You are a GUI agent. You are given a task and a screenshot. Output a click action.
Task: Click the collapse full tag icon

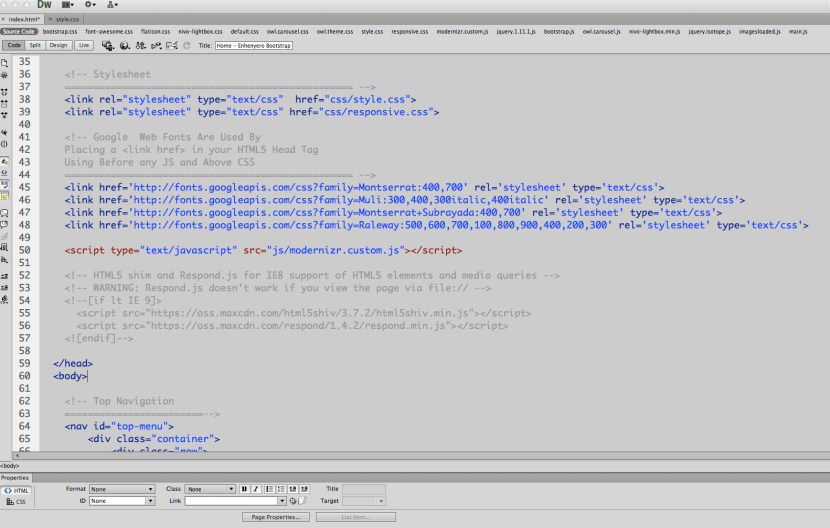4,92
